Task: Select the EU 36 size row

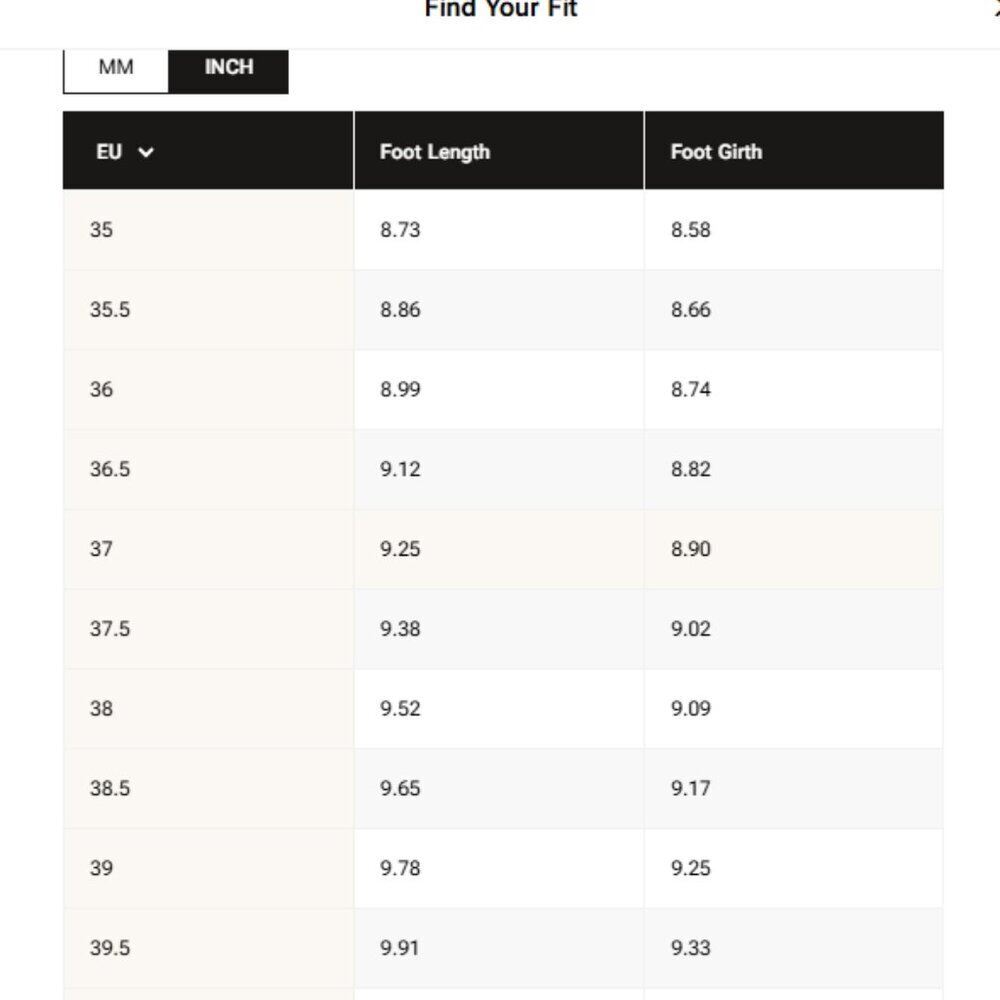Action: coord(503,389)
